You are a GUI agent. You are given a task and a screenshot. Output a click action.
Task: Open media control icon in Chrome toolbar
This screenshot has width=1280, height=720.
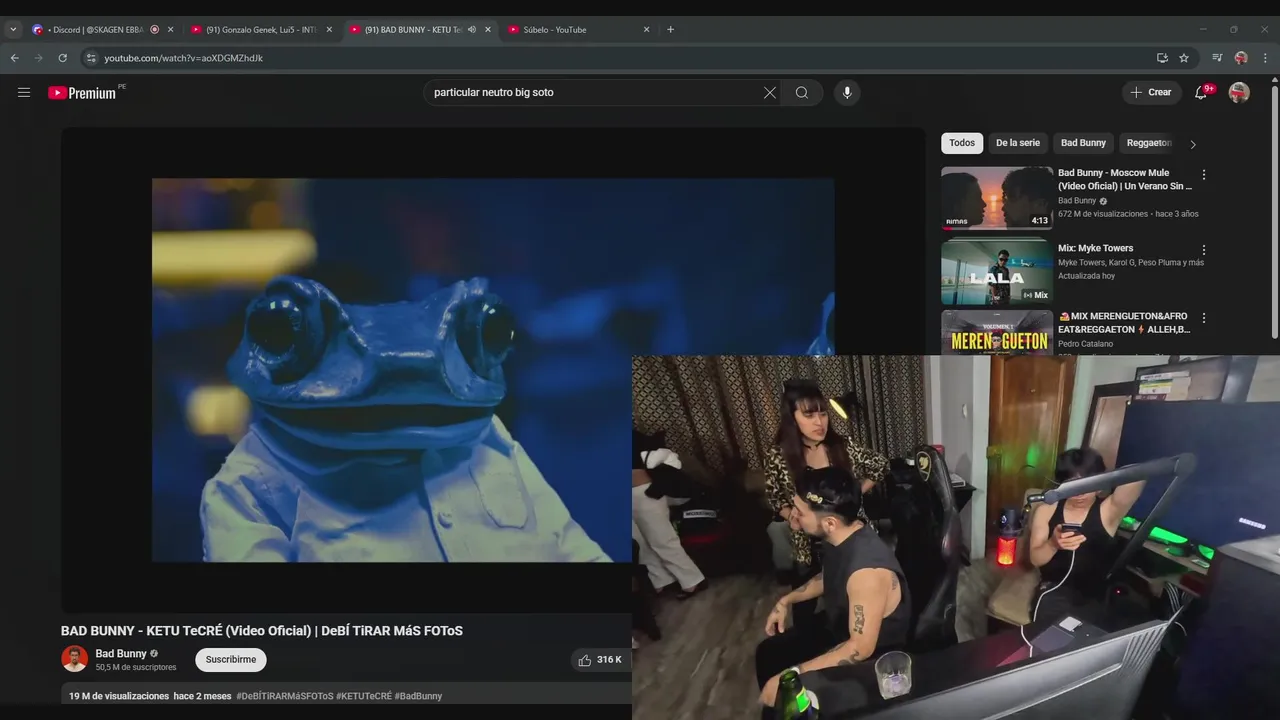[1217, 58]
